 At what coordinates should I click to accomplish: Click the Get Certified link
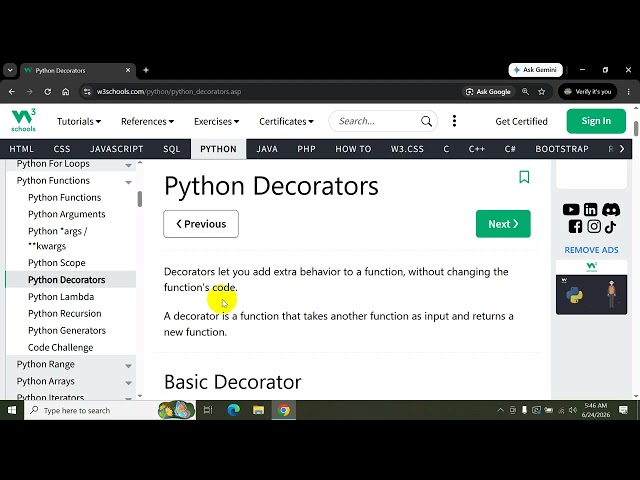(521, 121)
